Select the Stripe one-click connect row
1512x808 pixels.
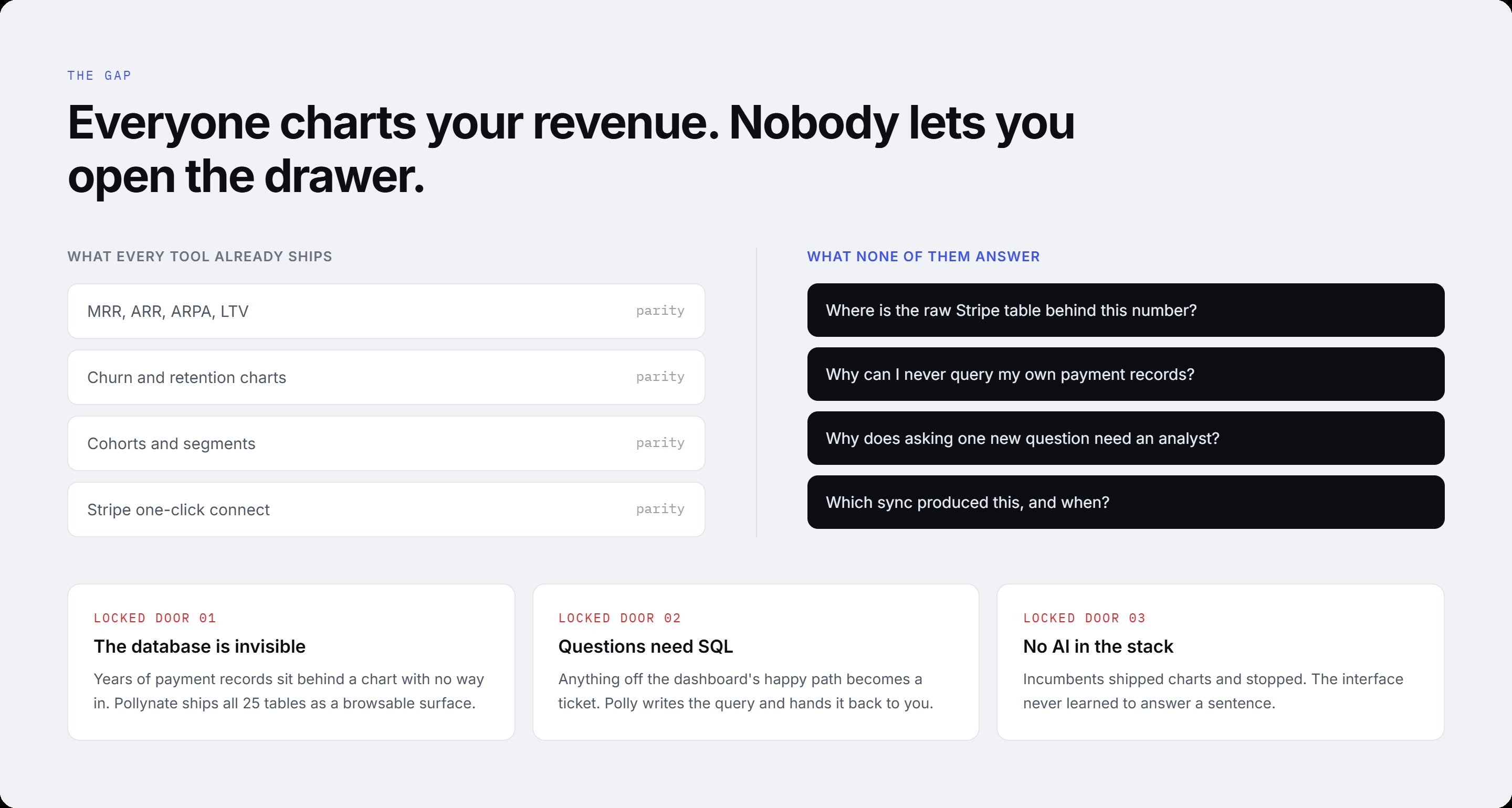click(386, 509)
